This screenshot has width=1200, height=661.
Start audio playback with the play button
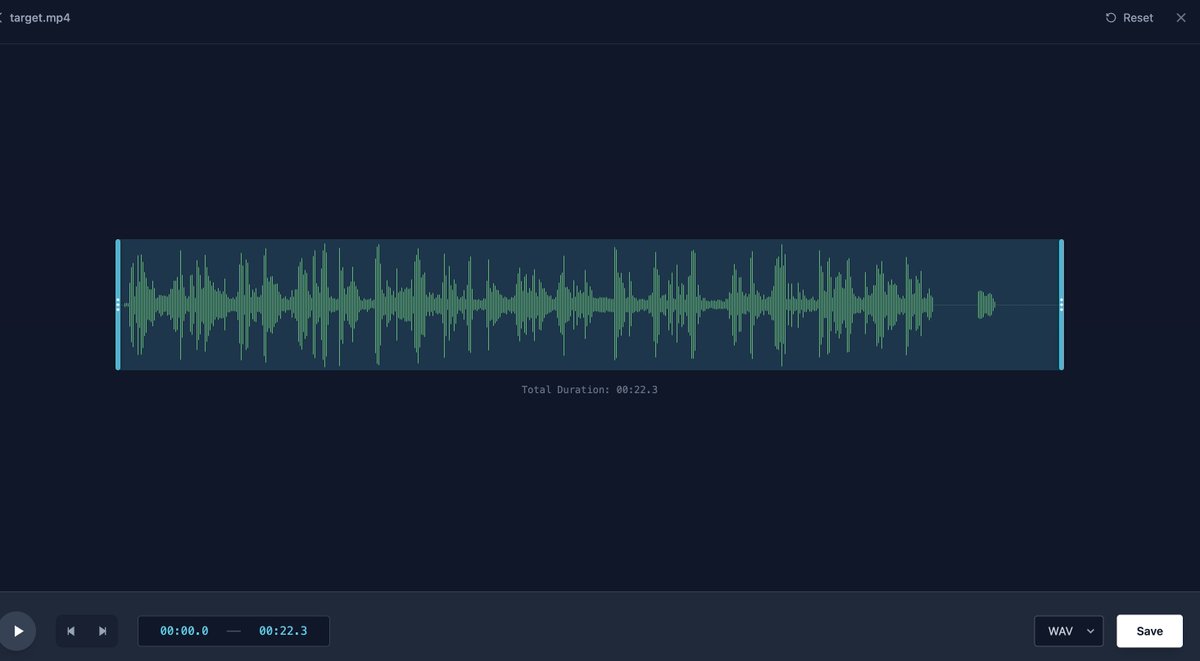click(17, 631)
